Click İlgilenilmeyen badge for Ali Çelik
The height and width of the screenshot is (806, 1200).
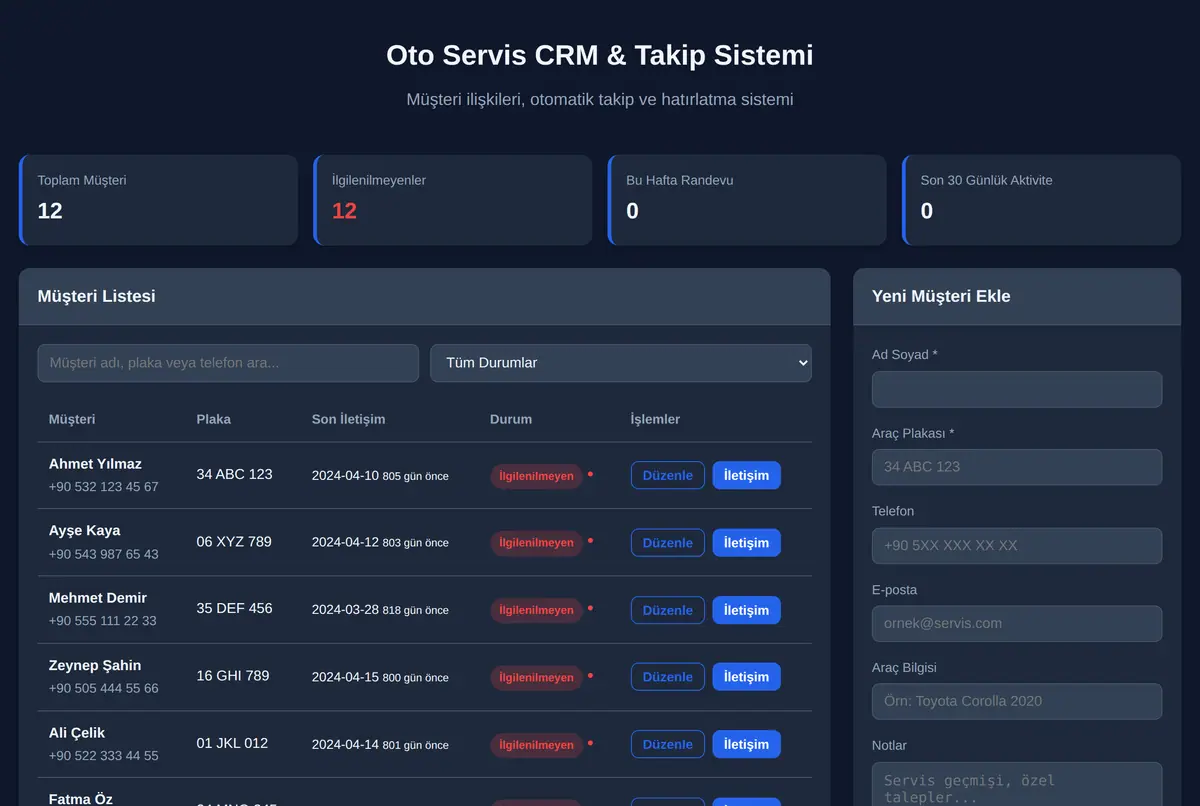(x=536, y=745)
